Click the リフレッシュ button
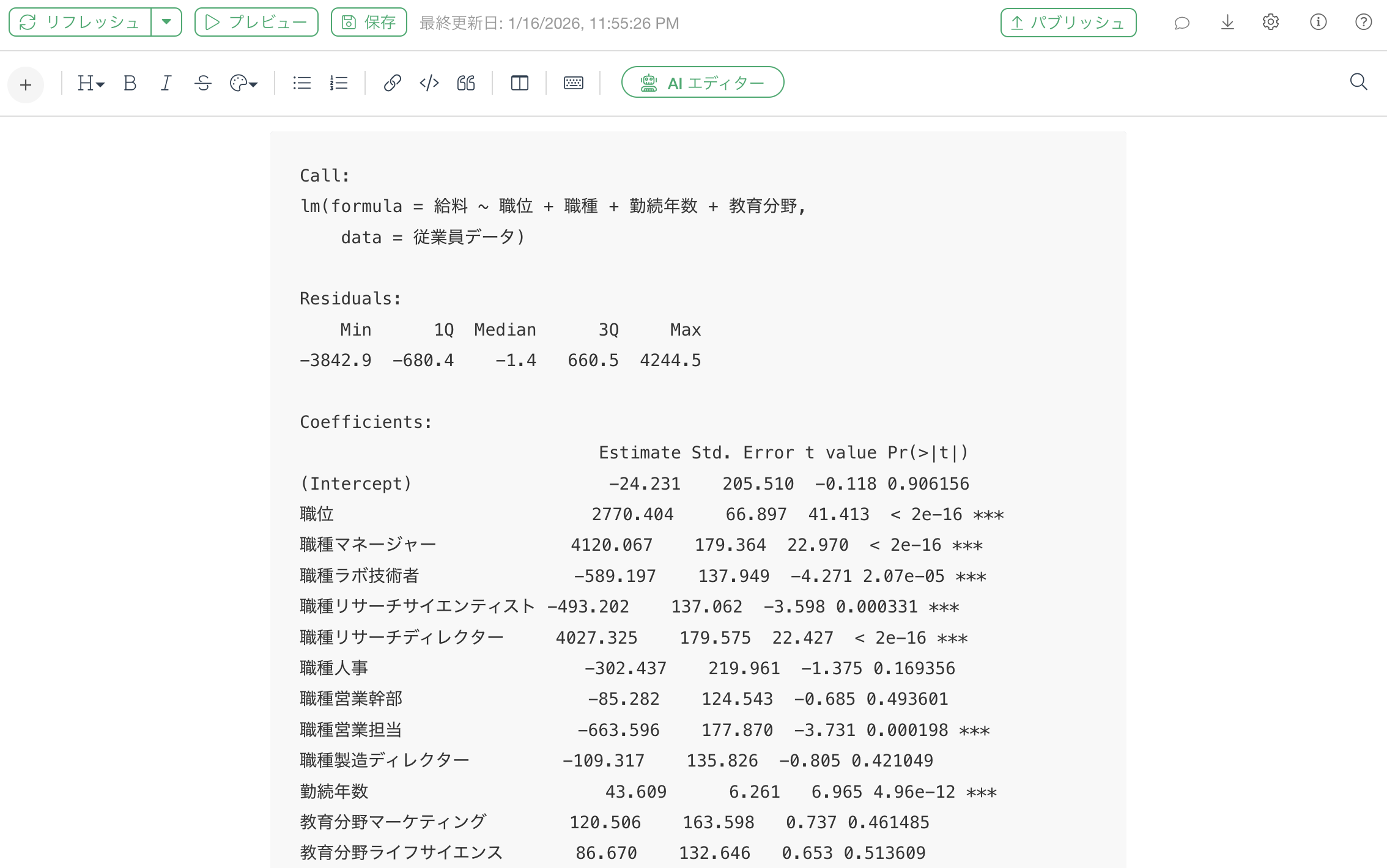 (80, 22)
